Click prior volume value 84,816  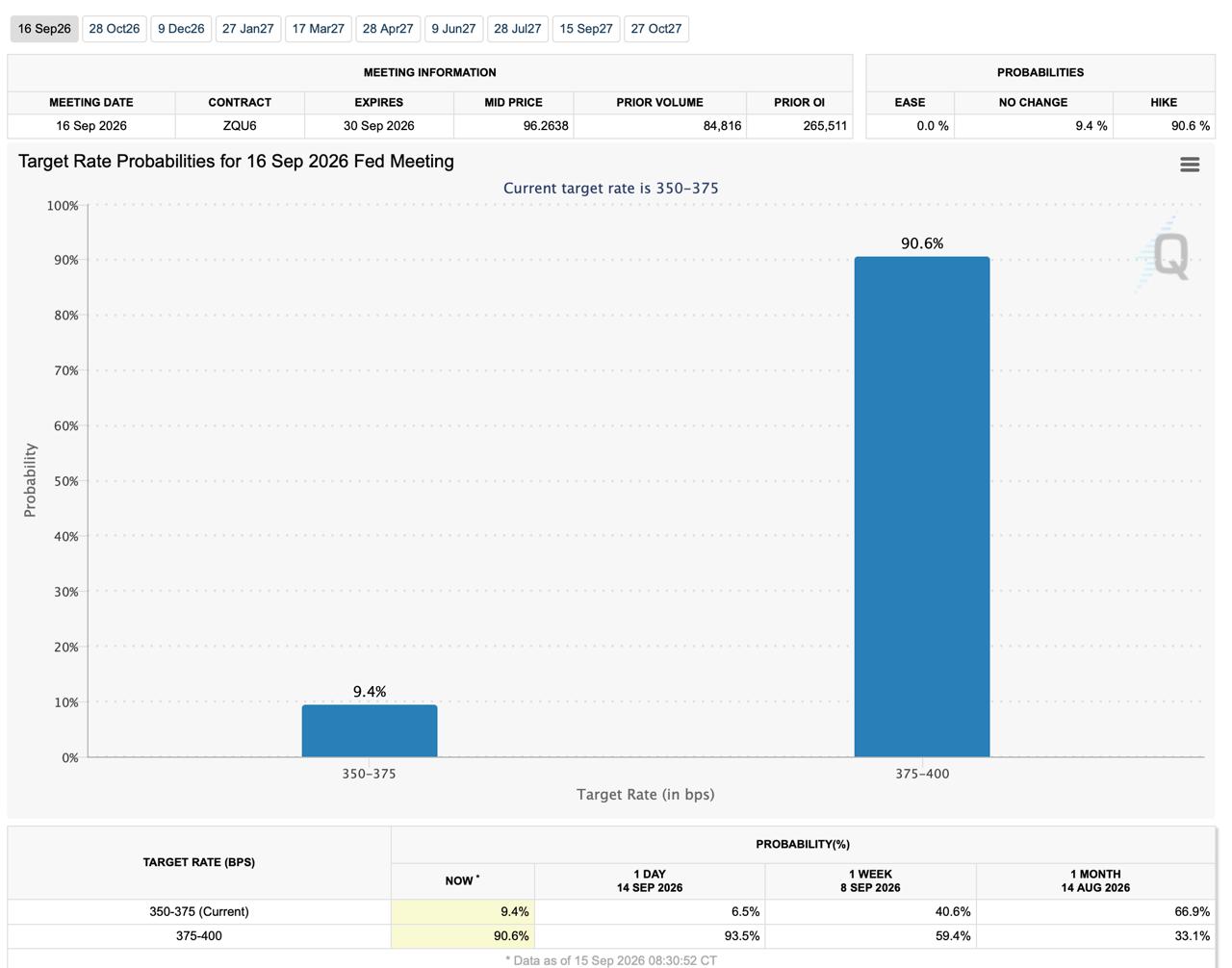click(x=722, y=126)
